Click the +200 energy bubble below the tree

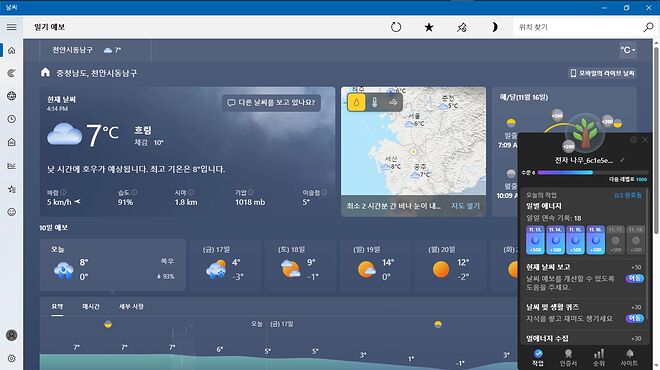point(568,146)
